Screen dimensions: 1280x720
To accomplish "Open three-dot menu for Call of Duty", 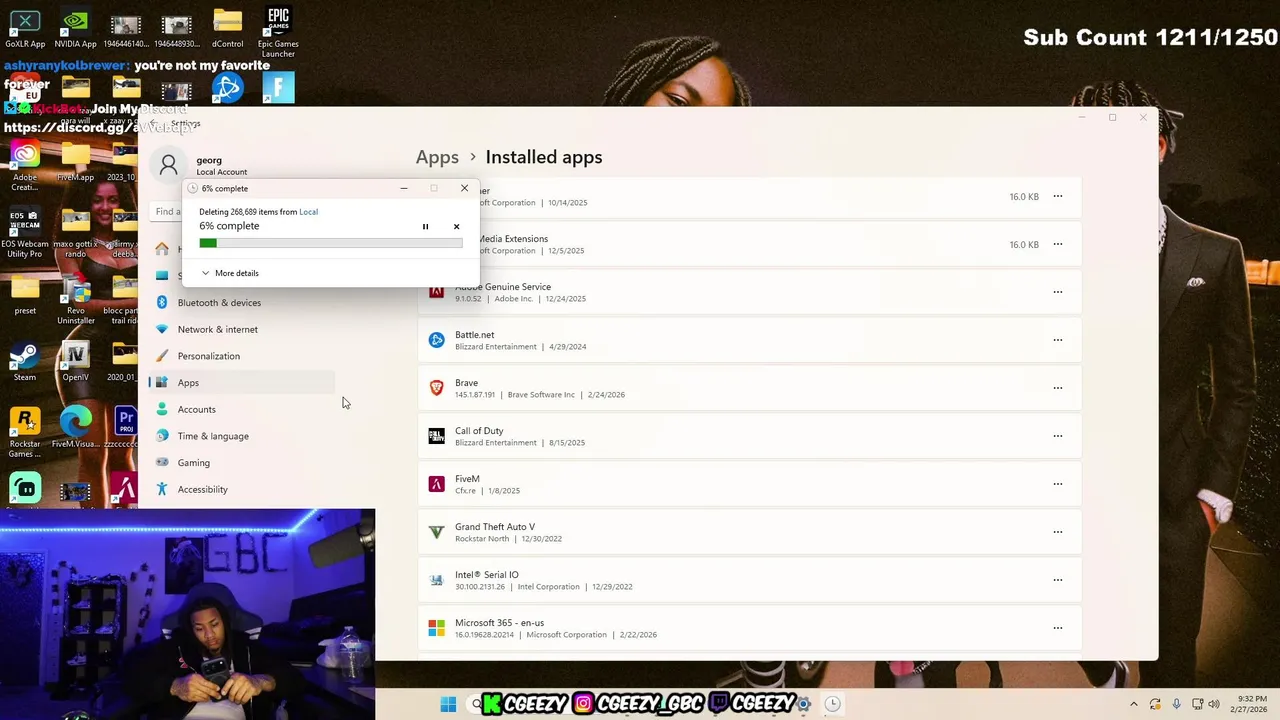I will pos(1057,436).
